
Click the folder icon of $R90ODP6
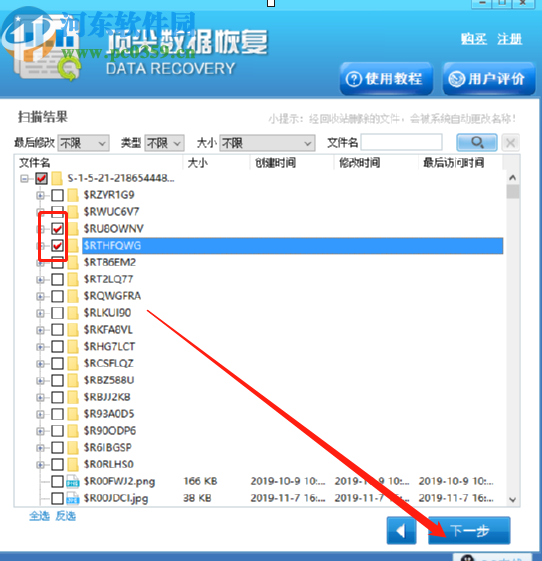click(73, 430)
